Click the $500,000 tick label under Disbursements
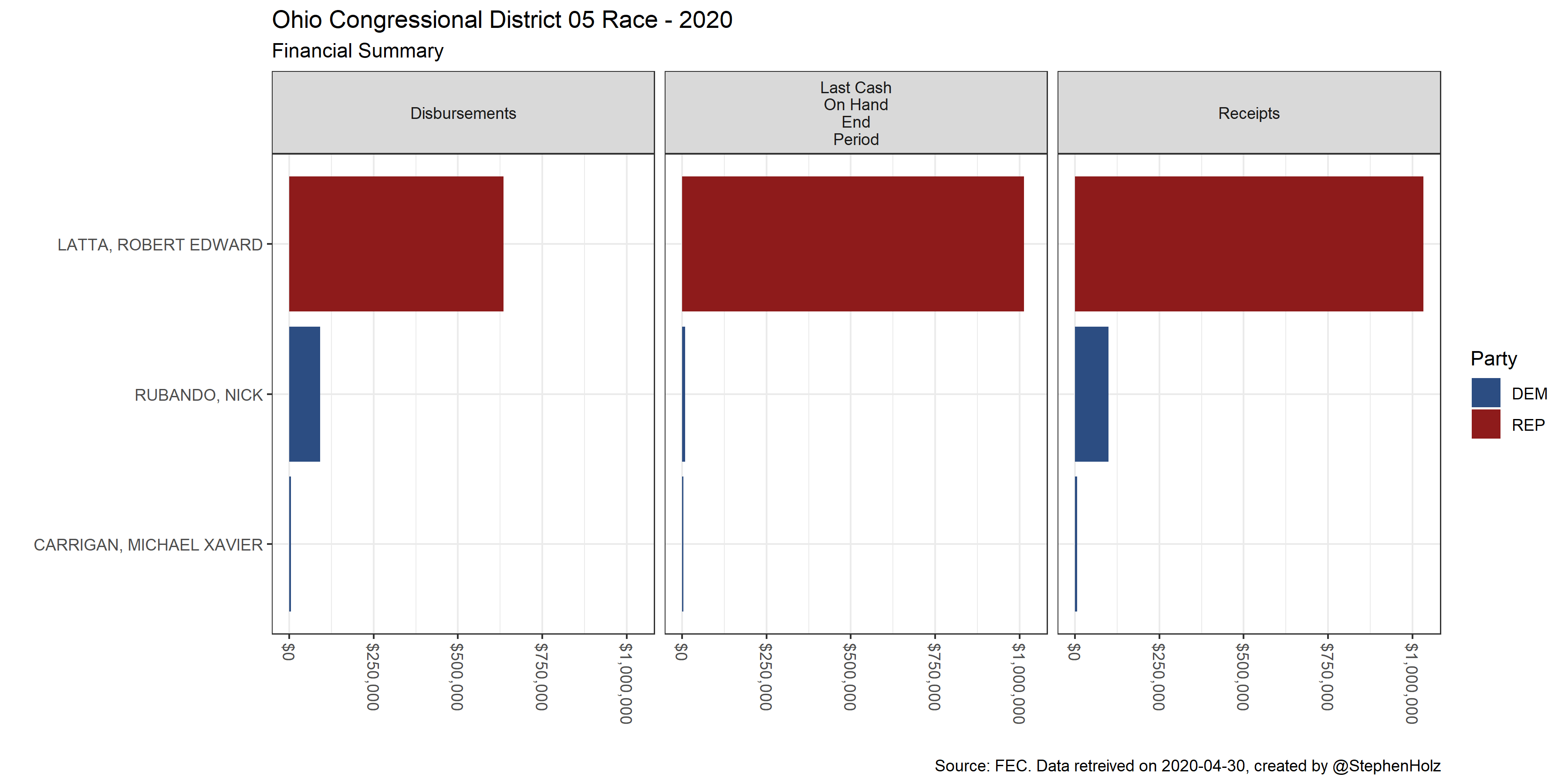The image size is (1568, 784). point(457,677)
